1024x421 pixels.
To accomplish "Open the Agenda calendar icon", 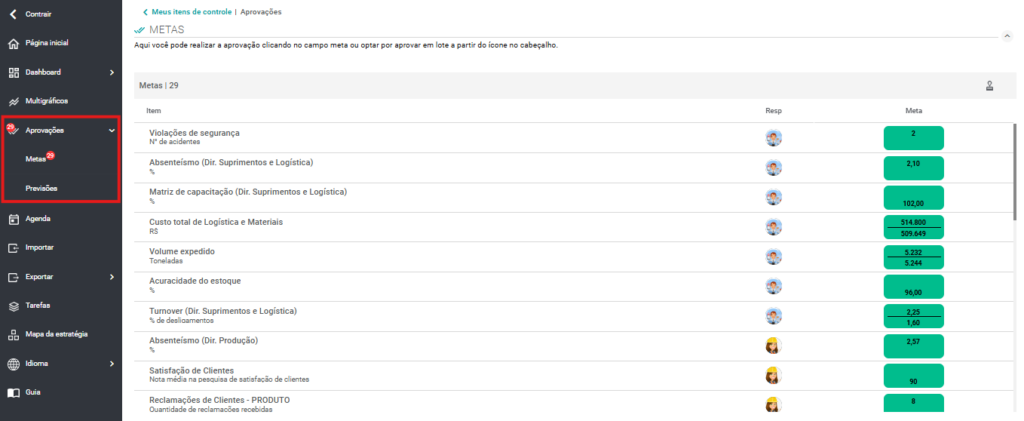I will coord(13,219).
